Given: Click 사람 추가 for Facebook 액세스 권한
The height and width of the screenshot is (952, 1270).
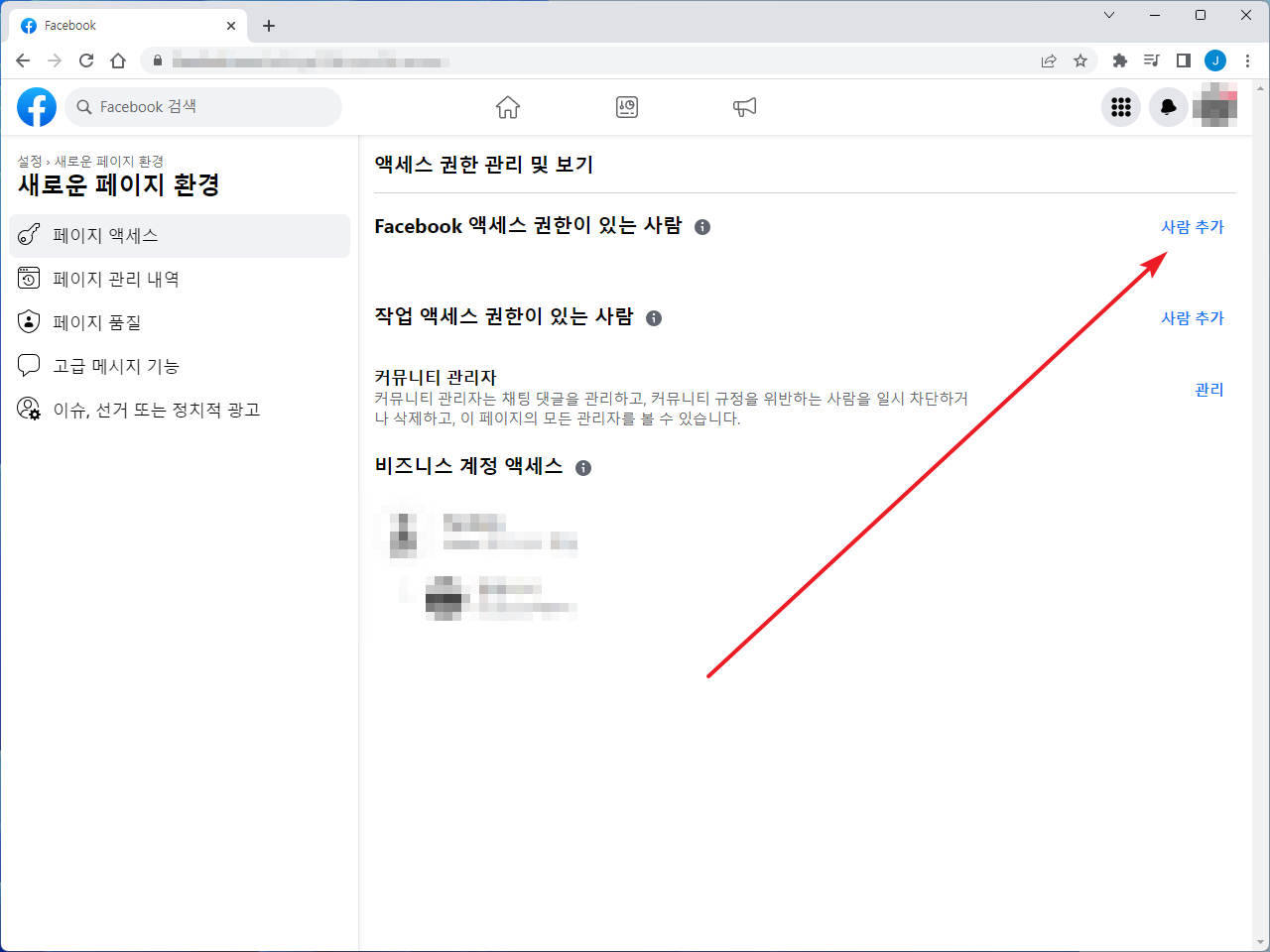Looking at the screenshot, I should (x=1193, y=227).
